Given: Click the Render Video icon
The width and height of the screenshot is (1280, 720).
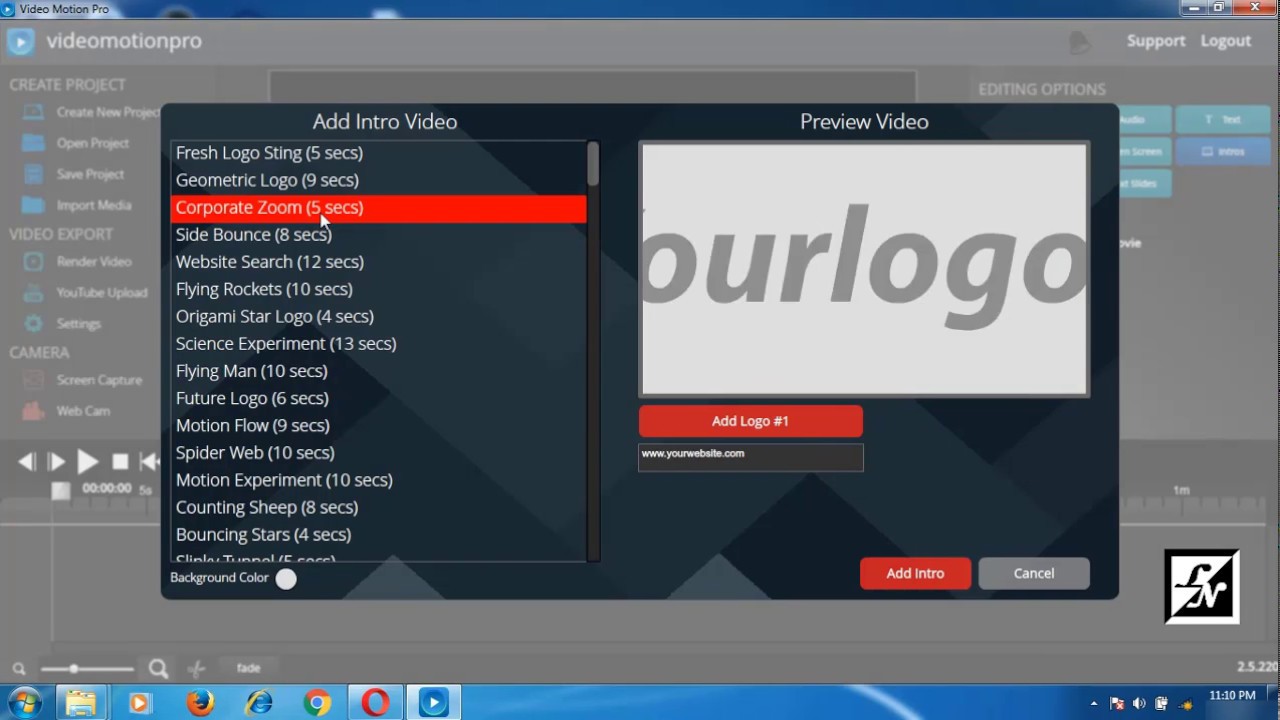Looking at the screenshot, I should (34, 262).
